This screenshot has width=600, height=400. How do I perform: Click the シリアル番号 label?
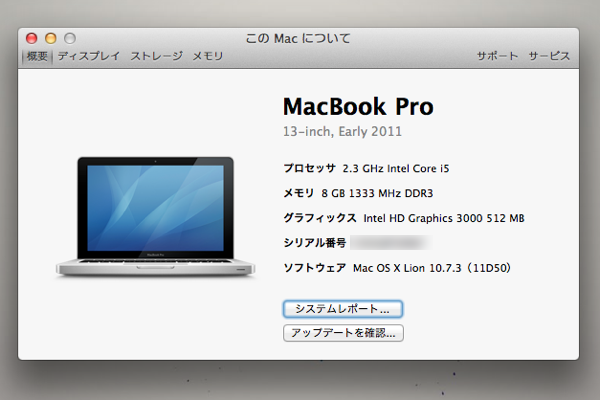coord(315,243)
